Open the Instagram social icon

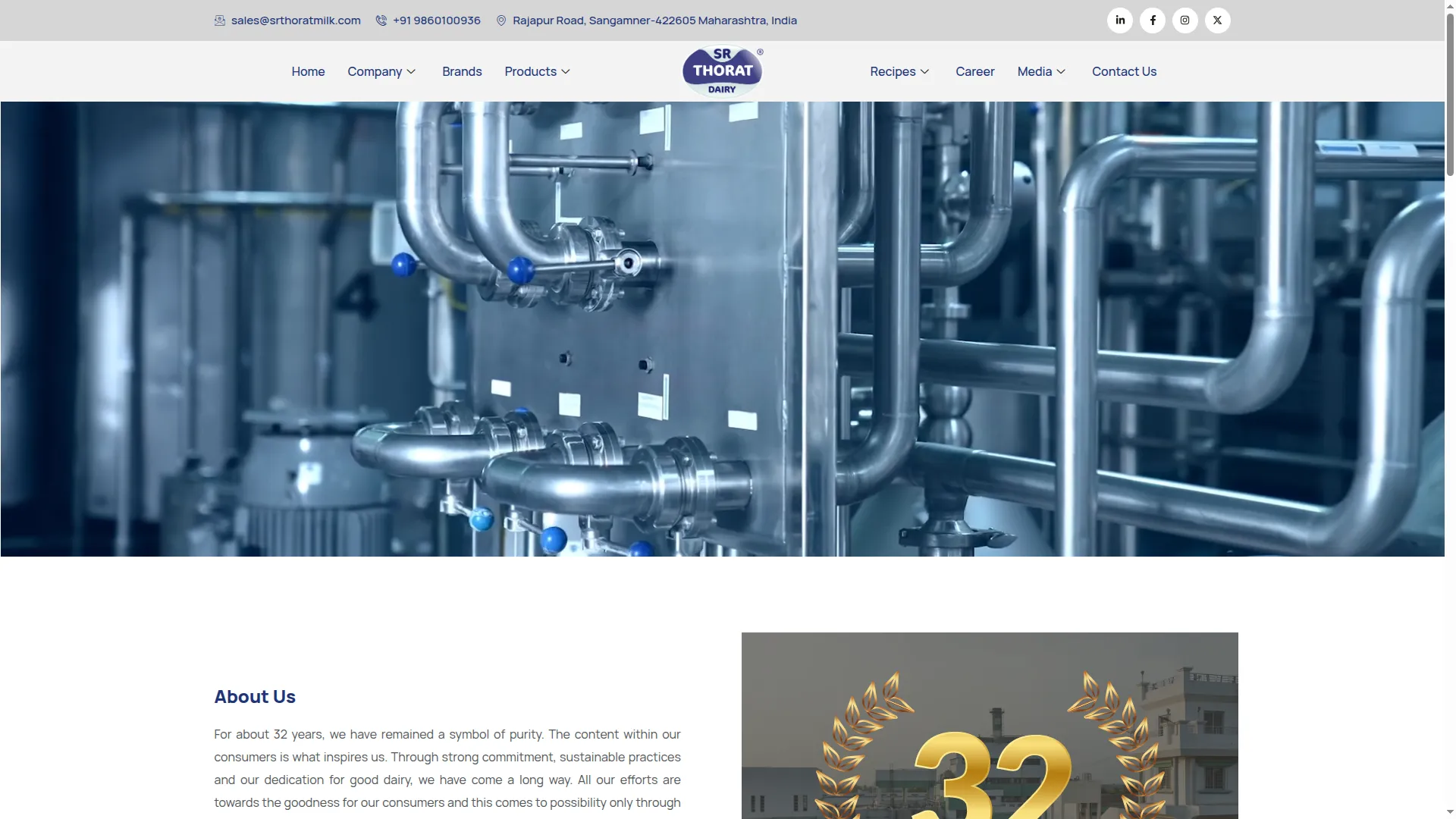[x=1185, y=20]
